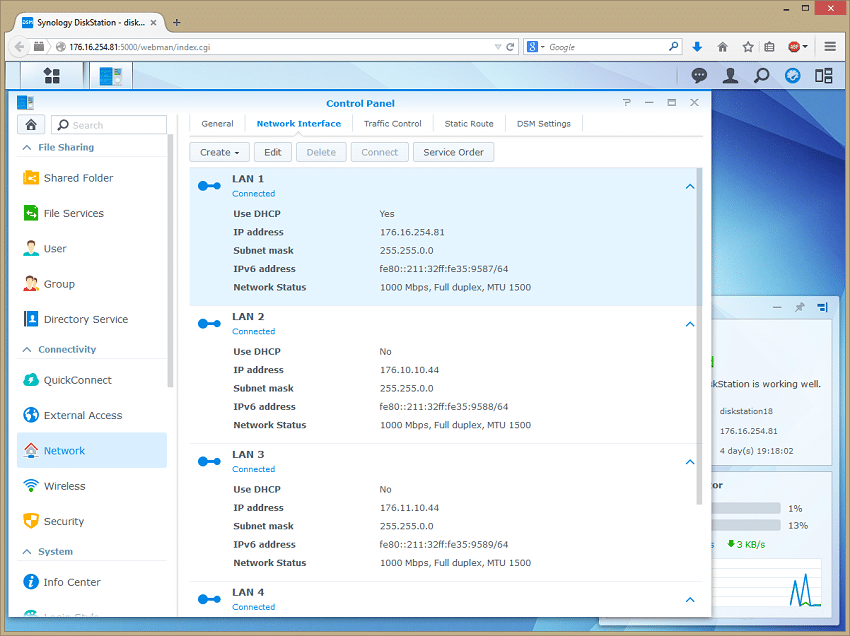This screenshot has height=636, width=850.
Task: Collapse the Connectivity section
Action: [x=27, y=350]
